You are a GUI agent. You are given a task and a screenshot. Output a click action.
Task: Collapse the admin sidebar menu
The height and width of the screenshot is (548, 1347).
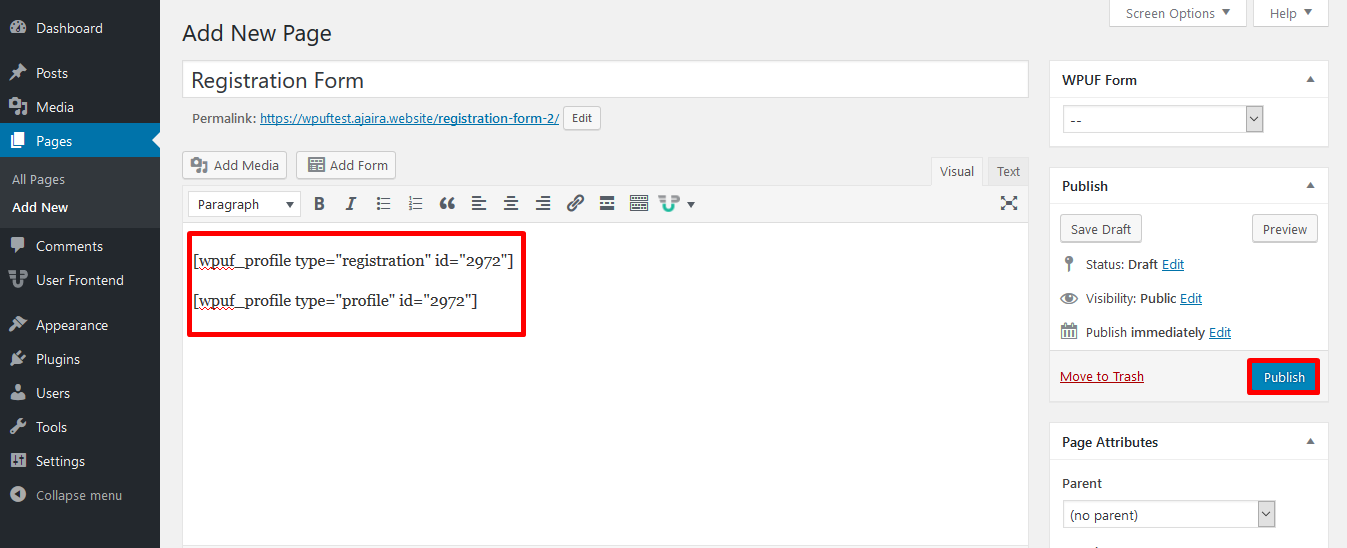(80, 495)
